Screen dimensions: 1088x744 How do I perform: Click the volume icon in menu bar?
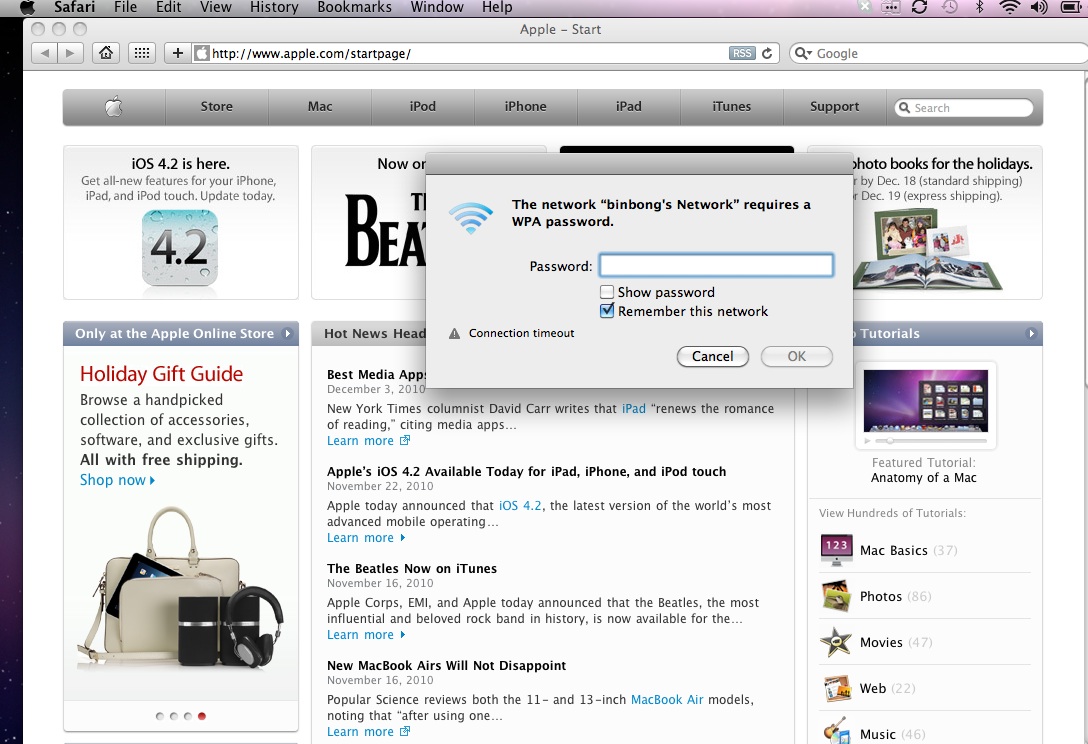point(1039,8)
